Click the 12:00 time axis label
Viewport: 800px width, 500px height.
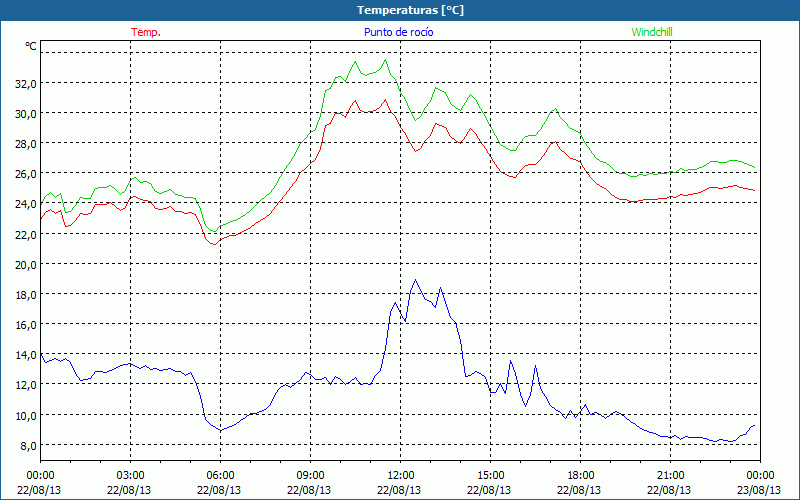[401, 475]
